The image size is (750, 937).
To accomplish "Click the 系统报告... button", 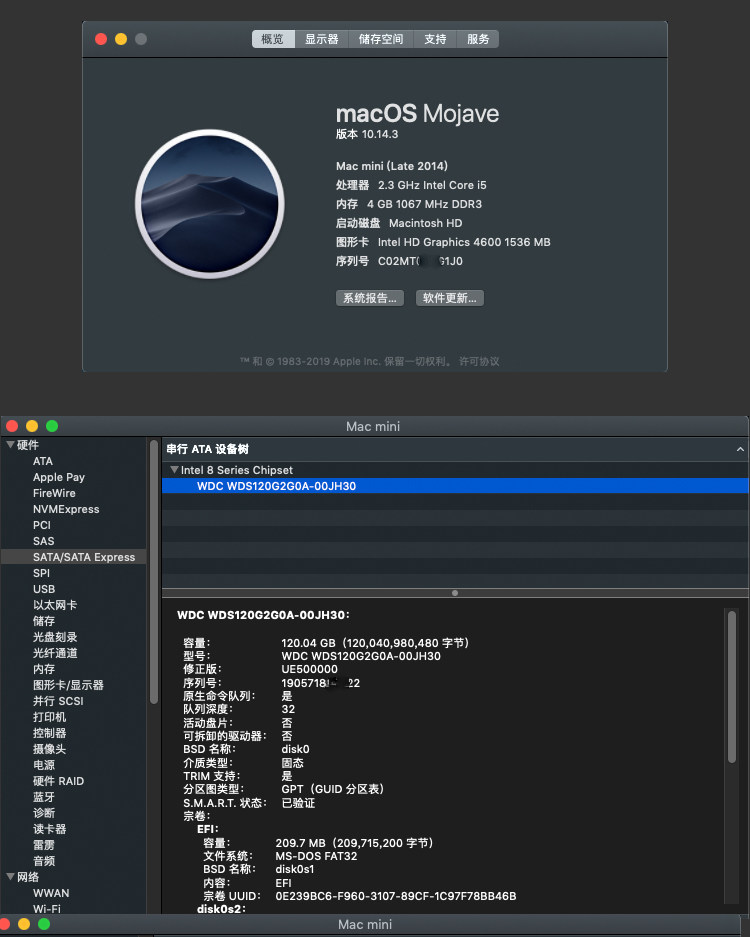I will 370,298.
